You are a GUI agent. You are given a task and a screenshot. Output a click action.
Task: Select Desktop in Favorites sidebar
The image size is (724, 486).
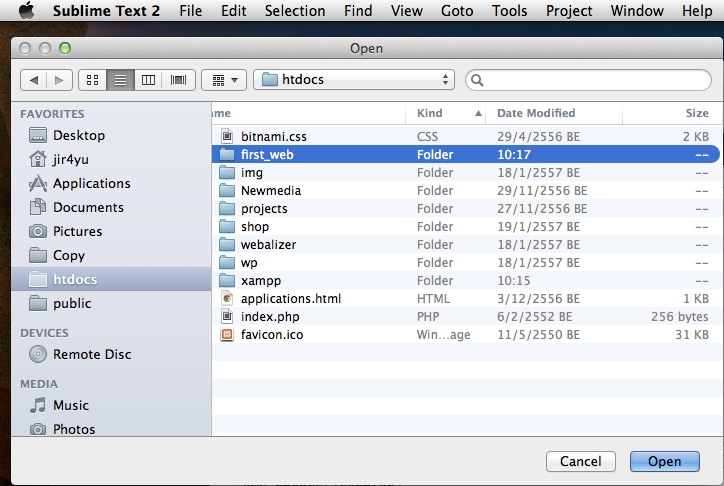point(111,135)
